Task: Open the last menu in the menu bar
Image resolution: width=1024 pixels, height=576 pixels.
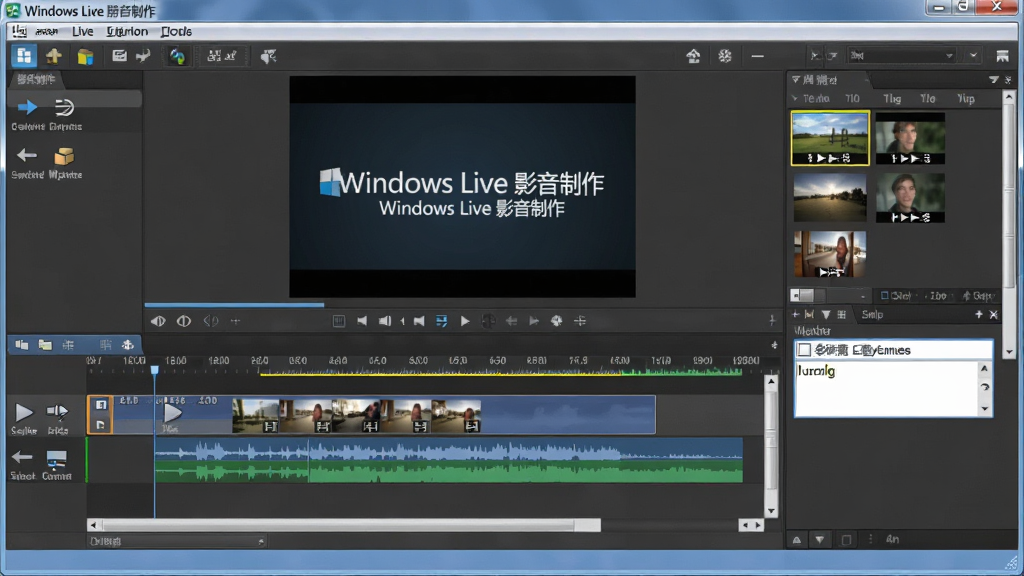Action: click(x=176, y=31)
